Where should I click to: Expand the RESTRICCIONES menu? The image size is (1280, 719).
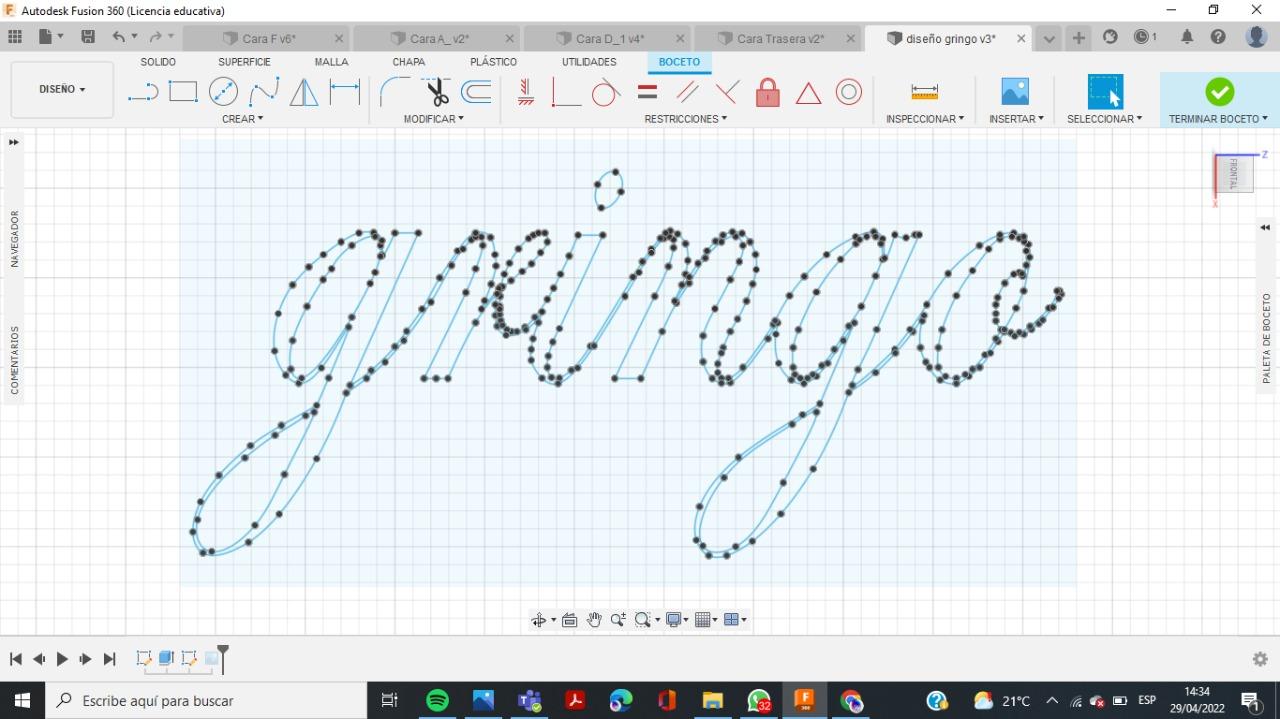686,119
